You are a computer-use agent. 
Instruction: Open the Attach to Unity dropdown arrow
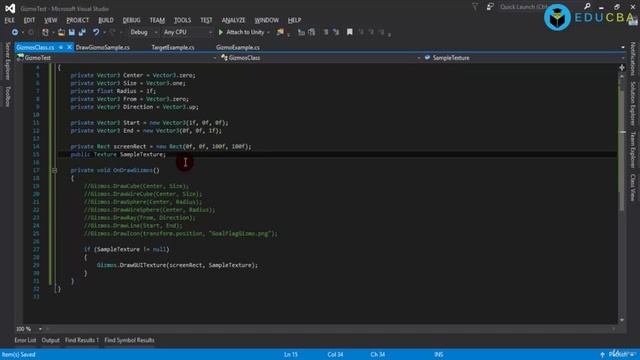(268, 32)
